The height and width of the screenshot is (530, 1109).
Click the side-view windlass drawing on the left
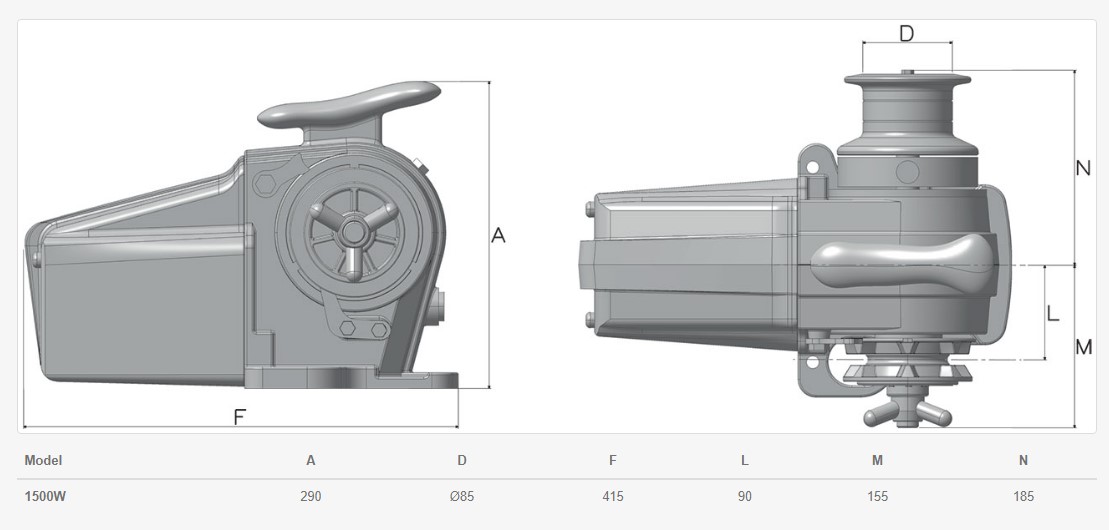click(240, 250)
